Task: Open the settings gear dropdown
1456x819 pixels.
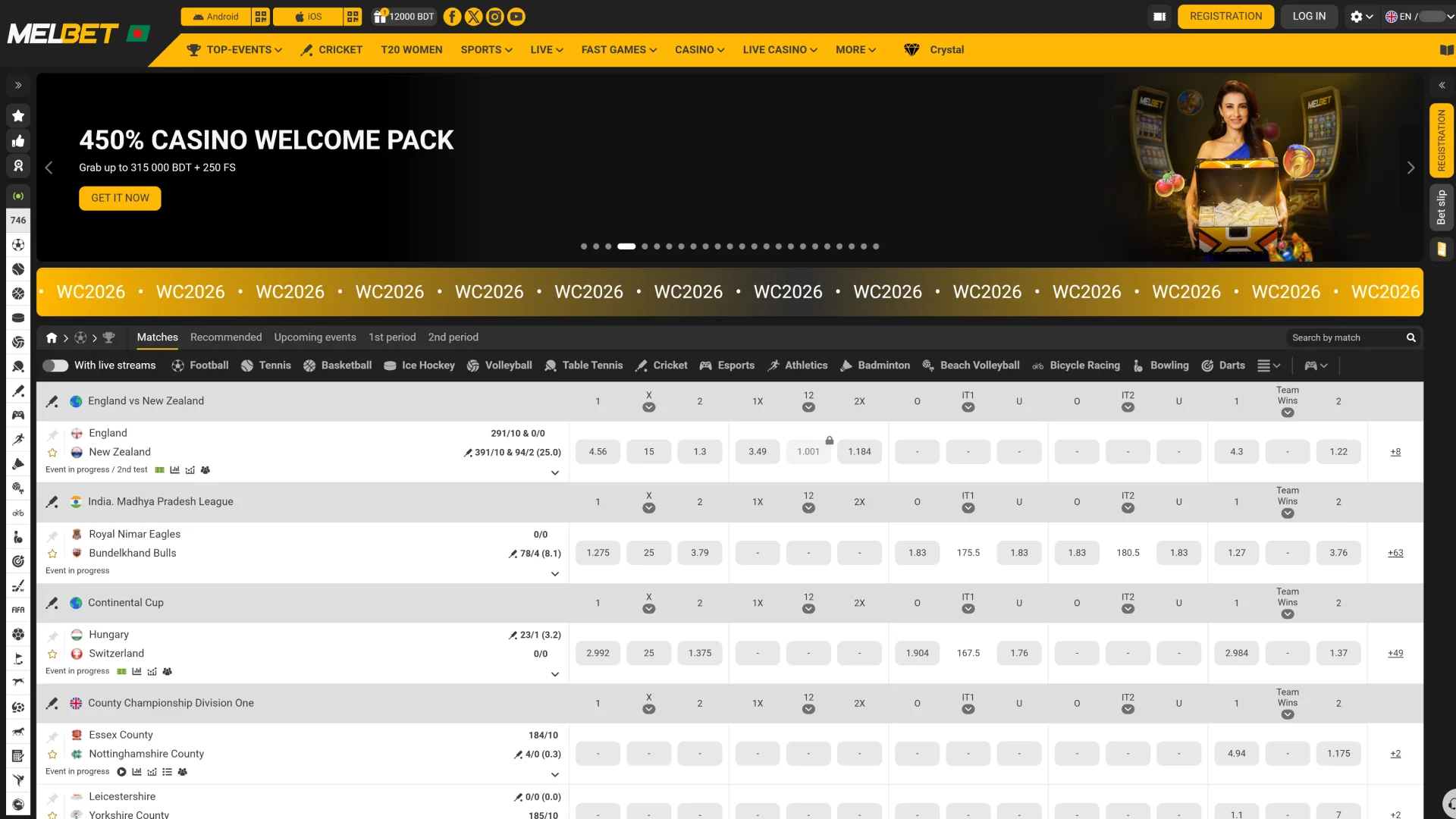Action: (x=1362, y=17)
